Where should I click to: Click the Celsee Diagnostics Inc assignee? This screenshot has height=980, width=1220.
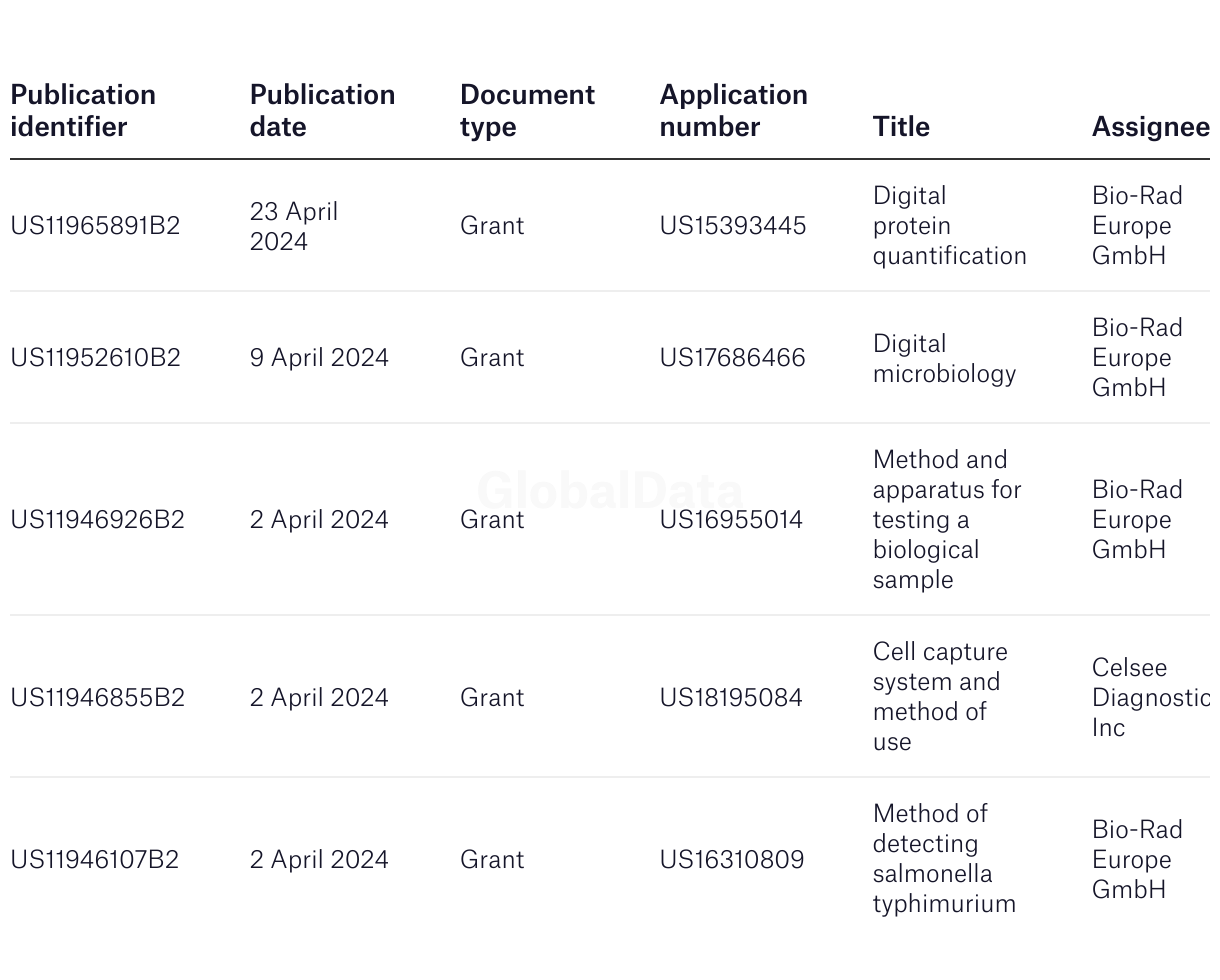click(x=1150, y=698)
